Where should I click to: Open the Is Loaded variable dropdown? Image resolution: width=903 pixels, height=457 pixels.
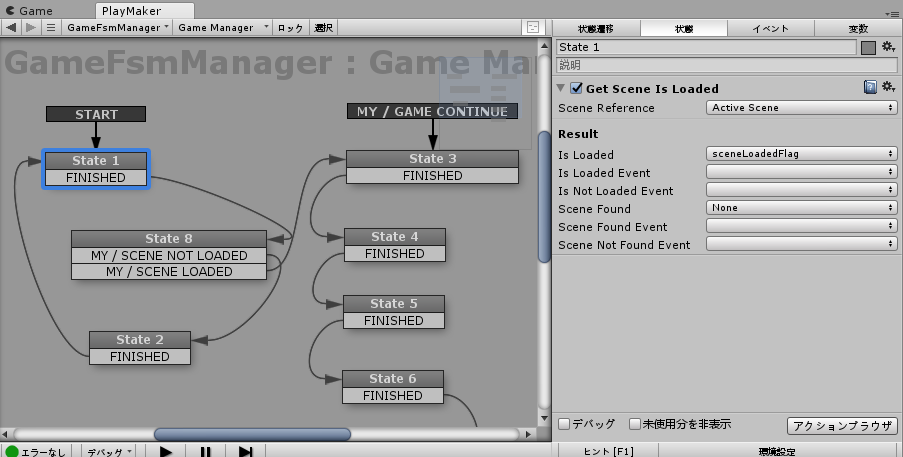[802, 154]
